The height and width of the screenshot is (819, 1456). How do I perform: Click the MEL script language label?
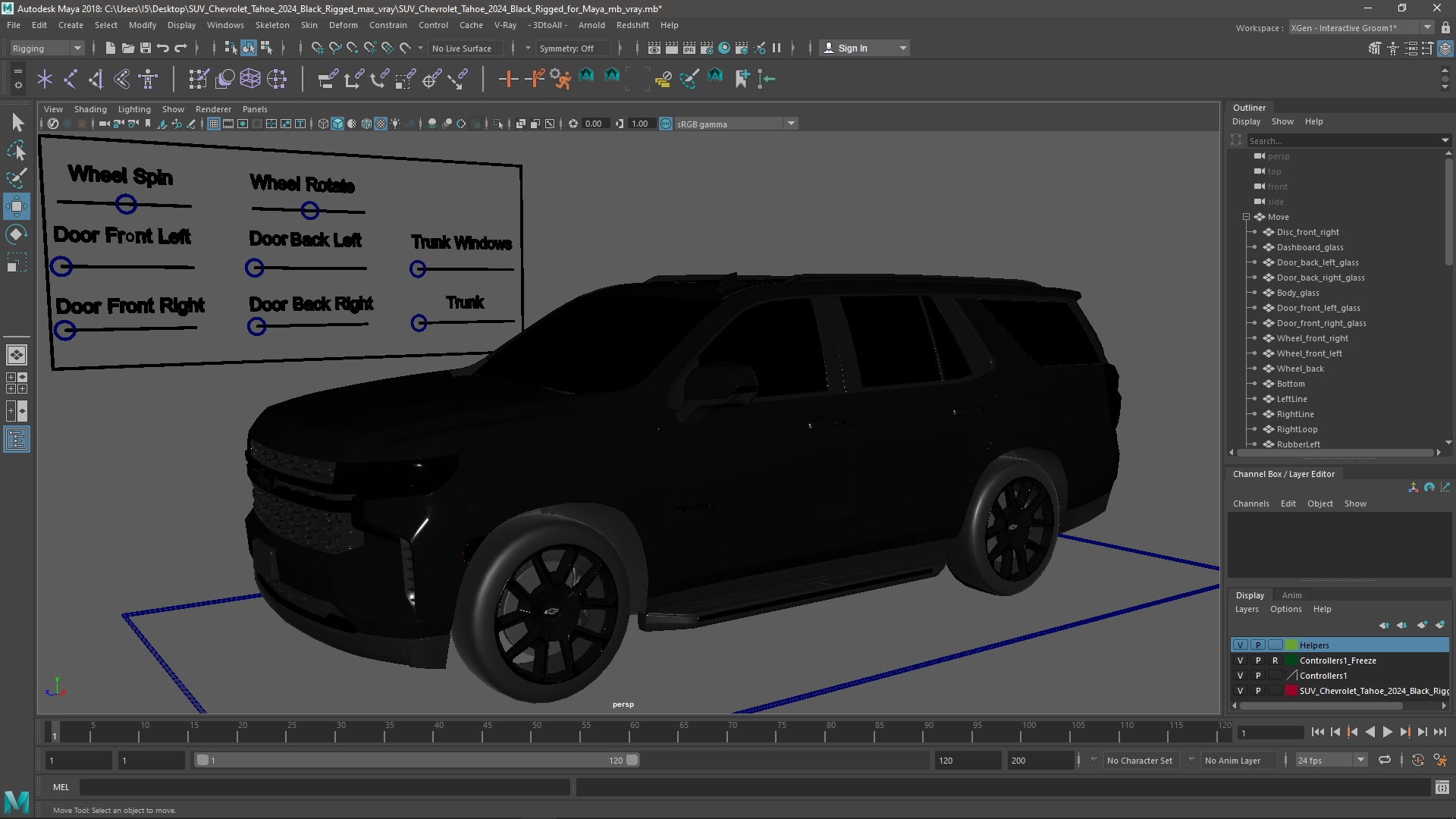61,787
